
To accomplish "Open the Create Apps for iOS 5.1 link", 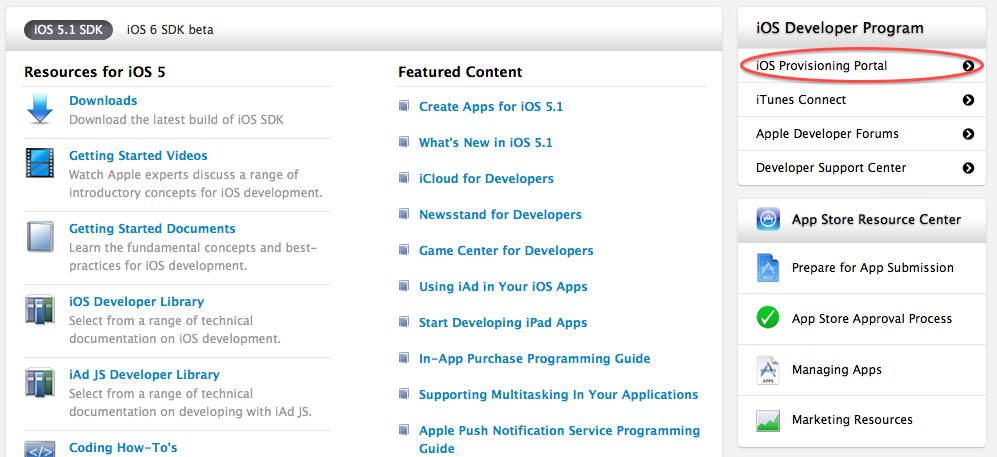I will [491, 107].
